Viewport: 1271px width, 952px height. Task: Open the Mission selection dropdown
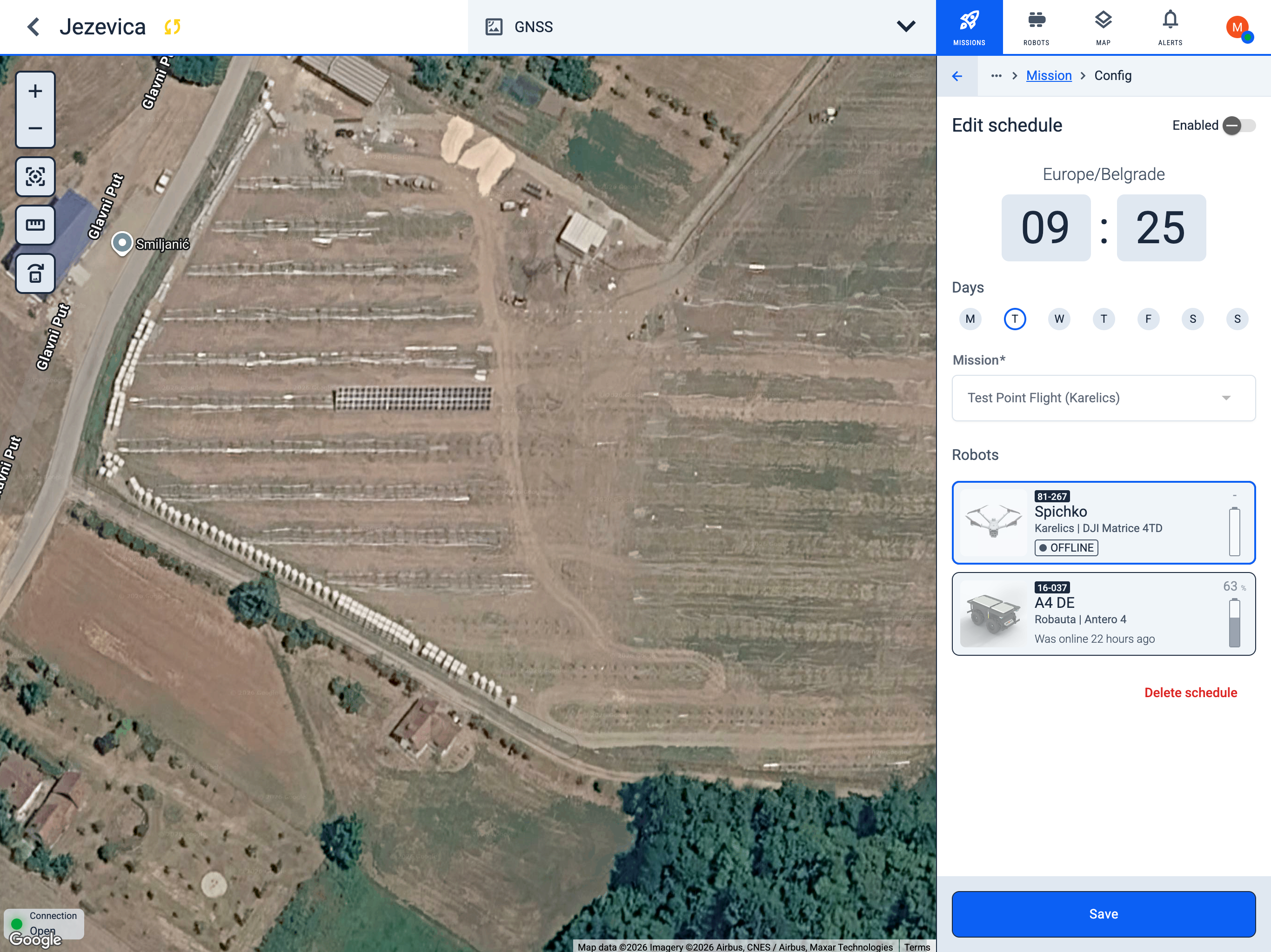[1103, 398]
